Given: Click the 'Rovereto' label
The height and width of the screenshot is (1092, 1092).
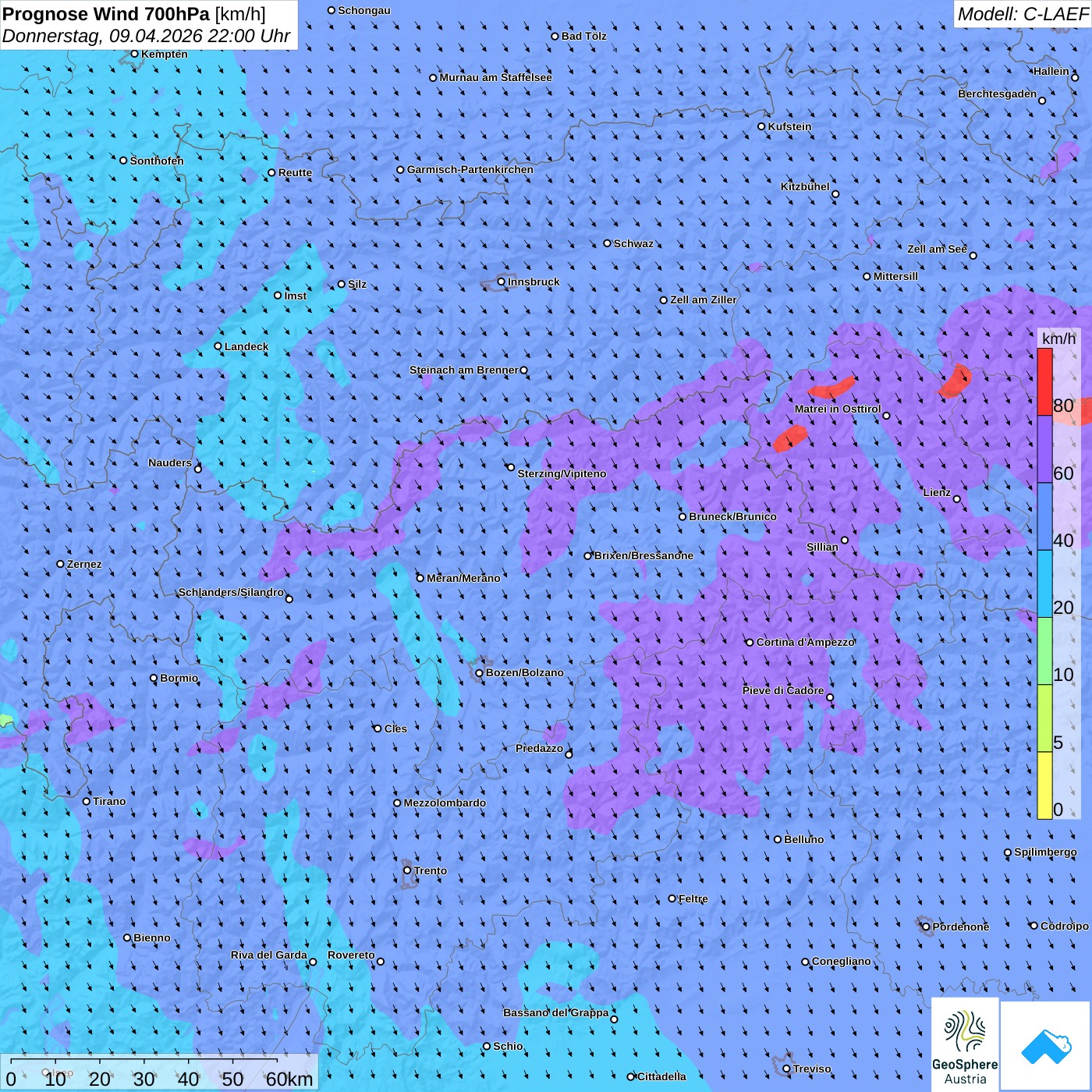Looking at the screenshot, I should pyautogui.click(x=351, y=955).
